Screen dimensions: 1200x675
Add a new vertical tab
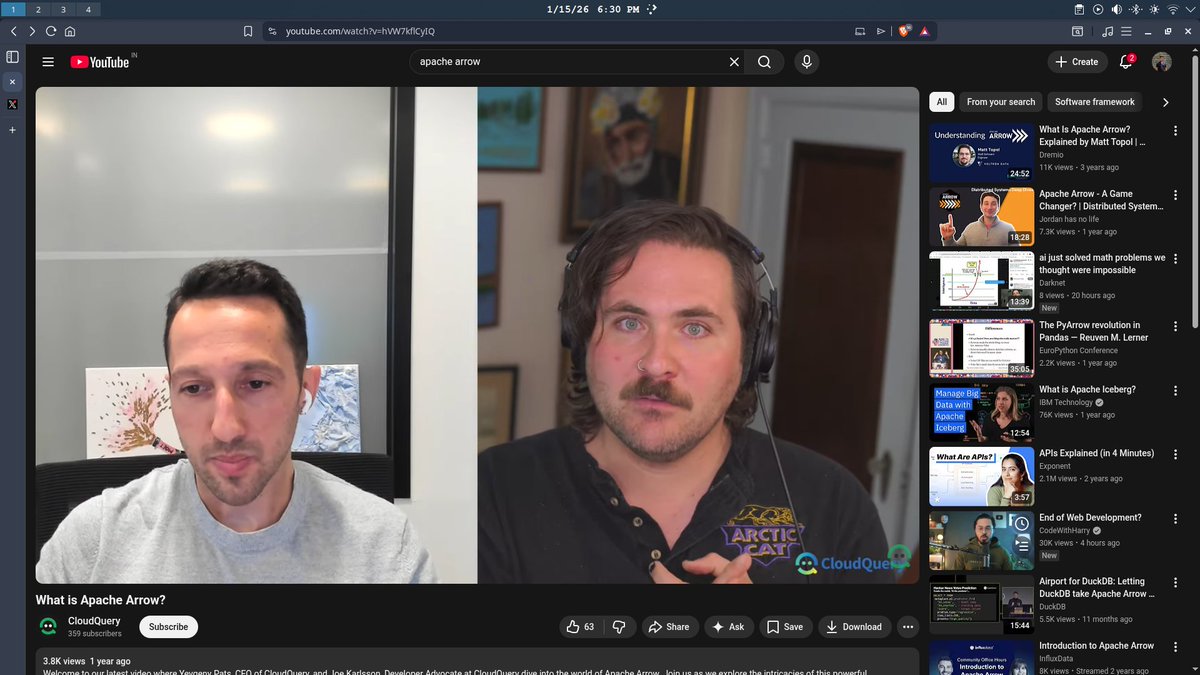click(13, 130)
